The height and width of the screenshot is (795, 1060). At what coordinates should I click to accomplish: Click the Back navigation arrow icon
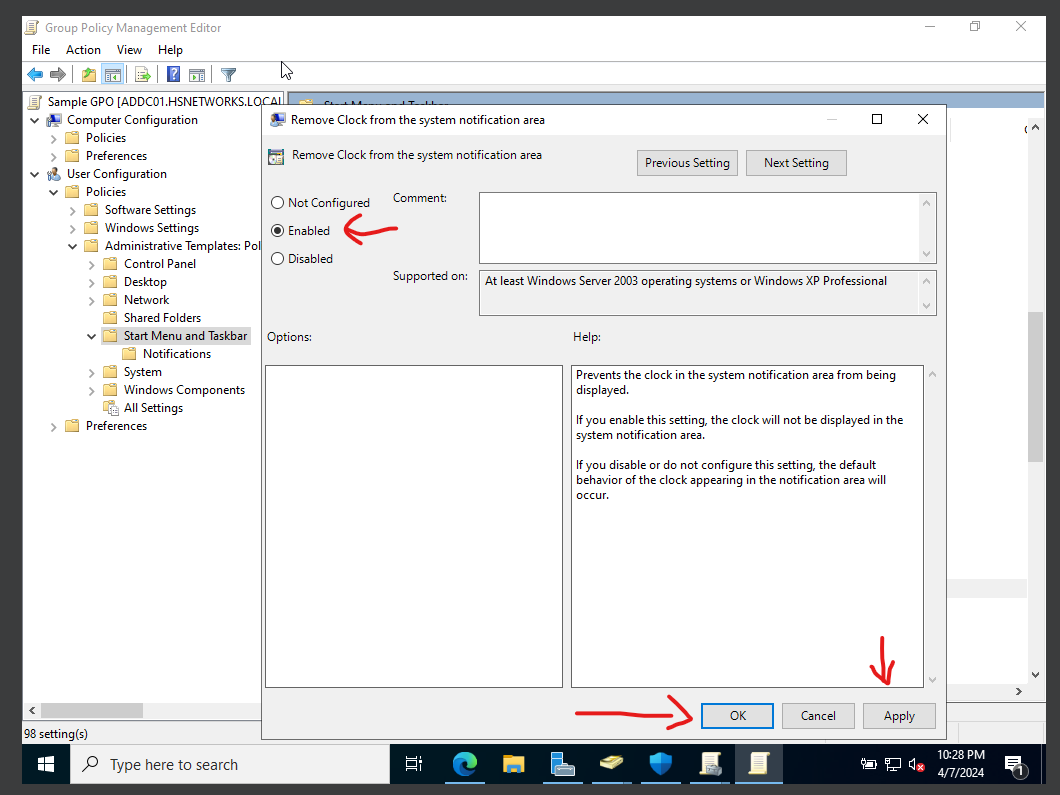click(x=34, y=74)
